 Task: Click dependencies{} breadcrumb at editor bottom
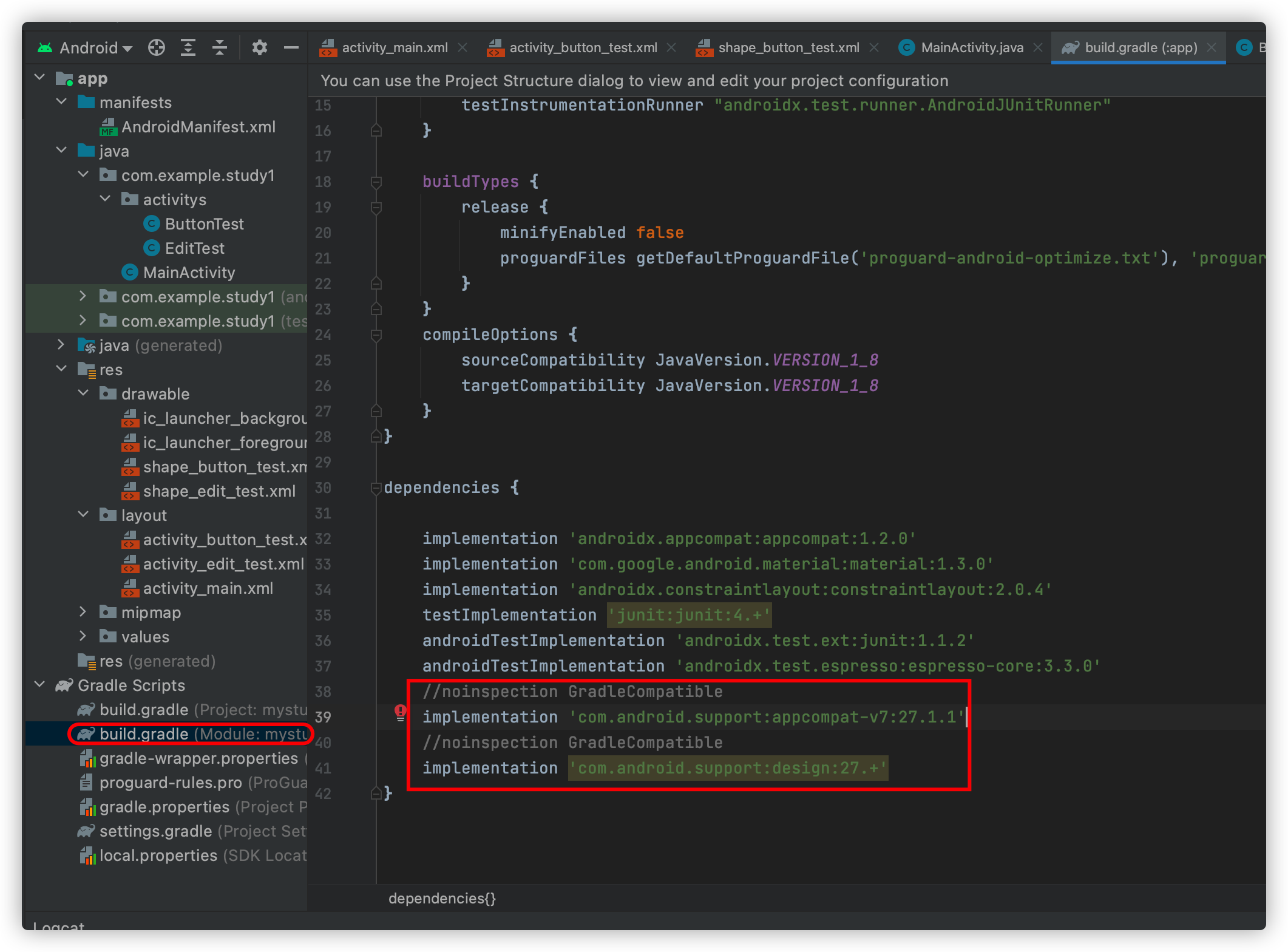tap(442, 898)
